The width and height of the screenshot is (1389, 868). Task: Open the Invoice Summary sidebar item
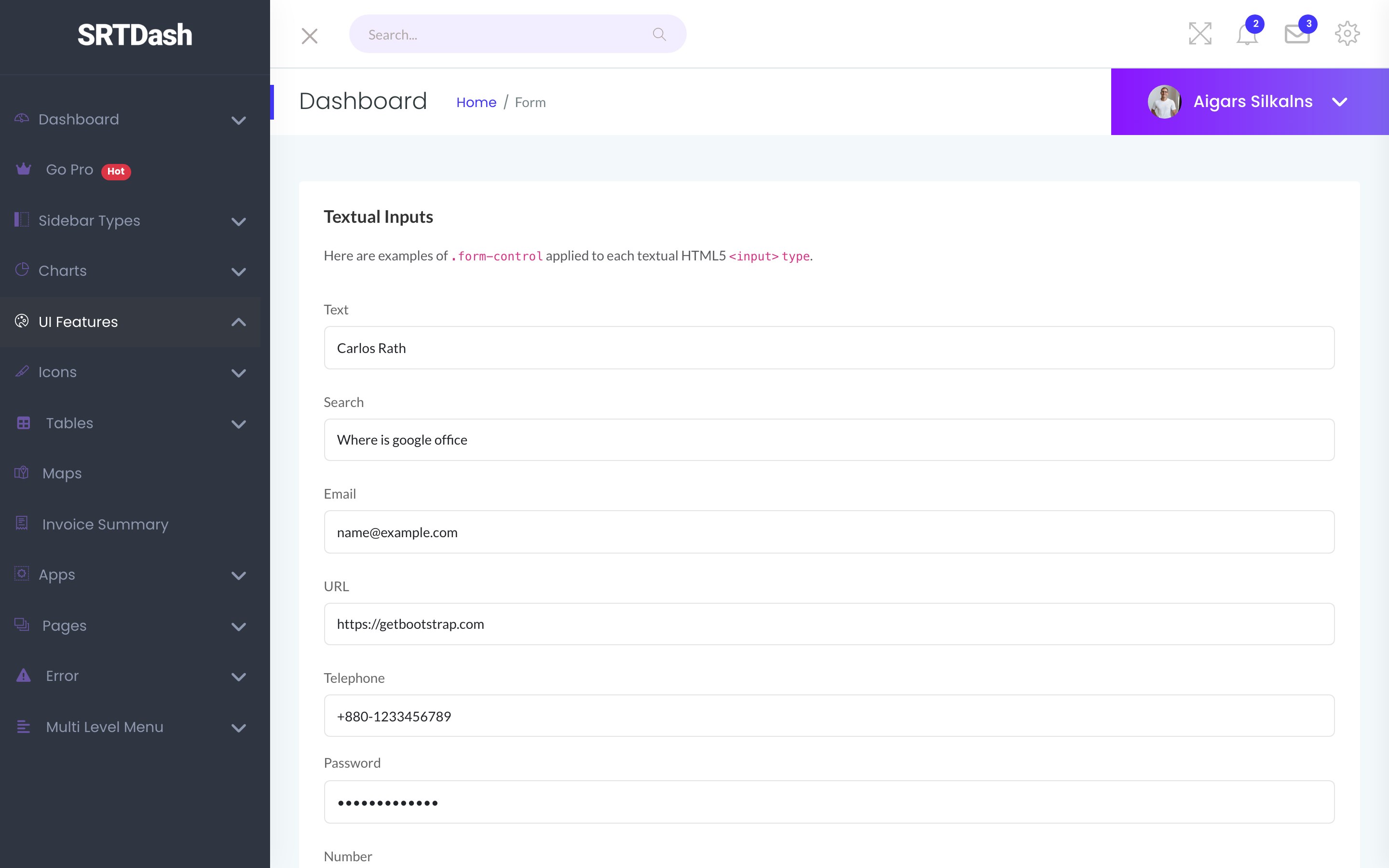pos(105,524)
